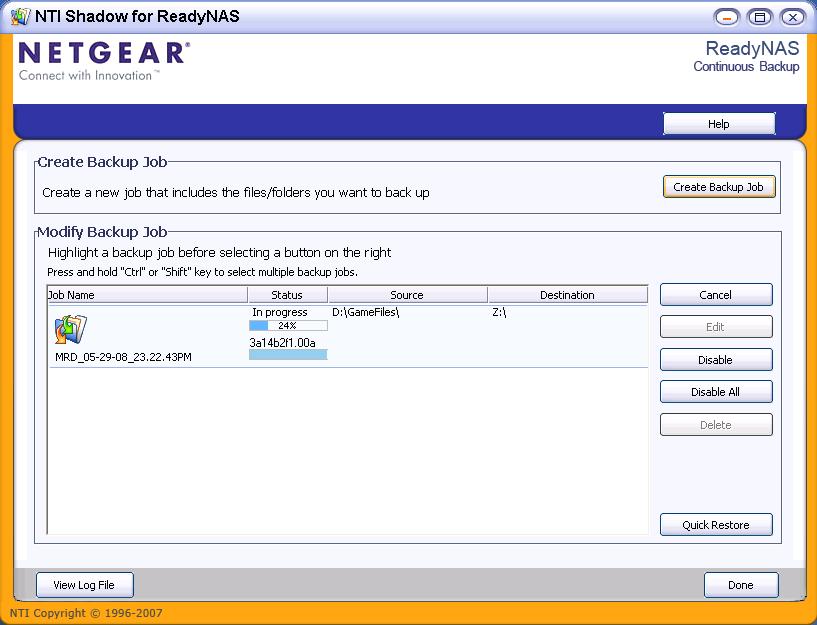Click Create Backup Job button

[719, 187]
